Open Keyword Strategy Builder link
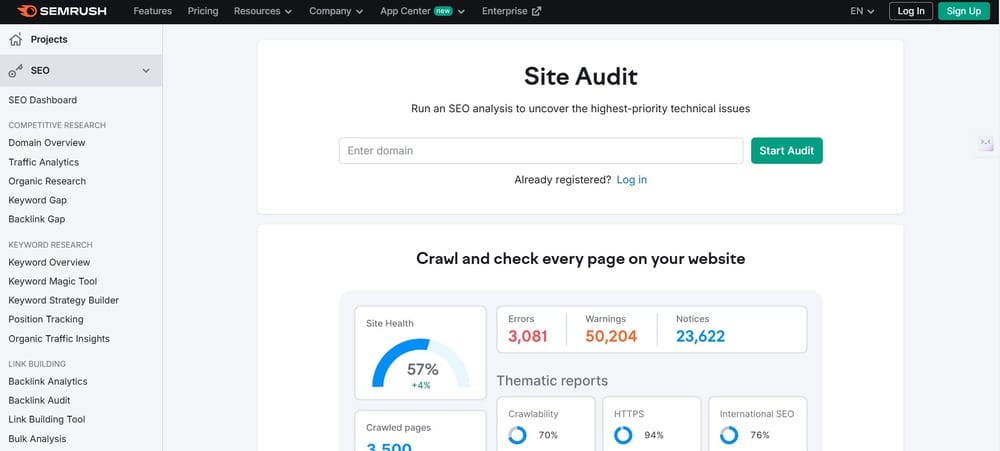Viewport: 1000px width, 451px height. (x=63, y=300)
